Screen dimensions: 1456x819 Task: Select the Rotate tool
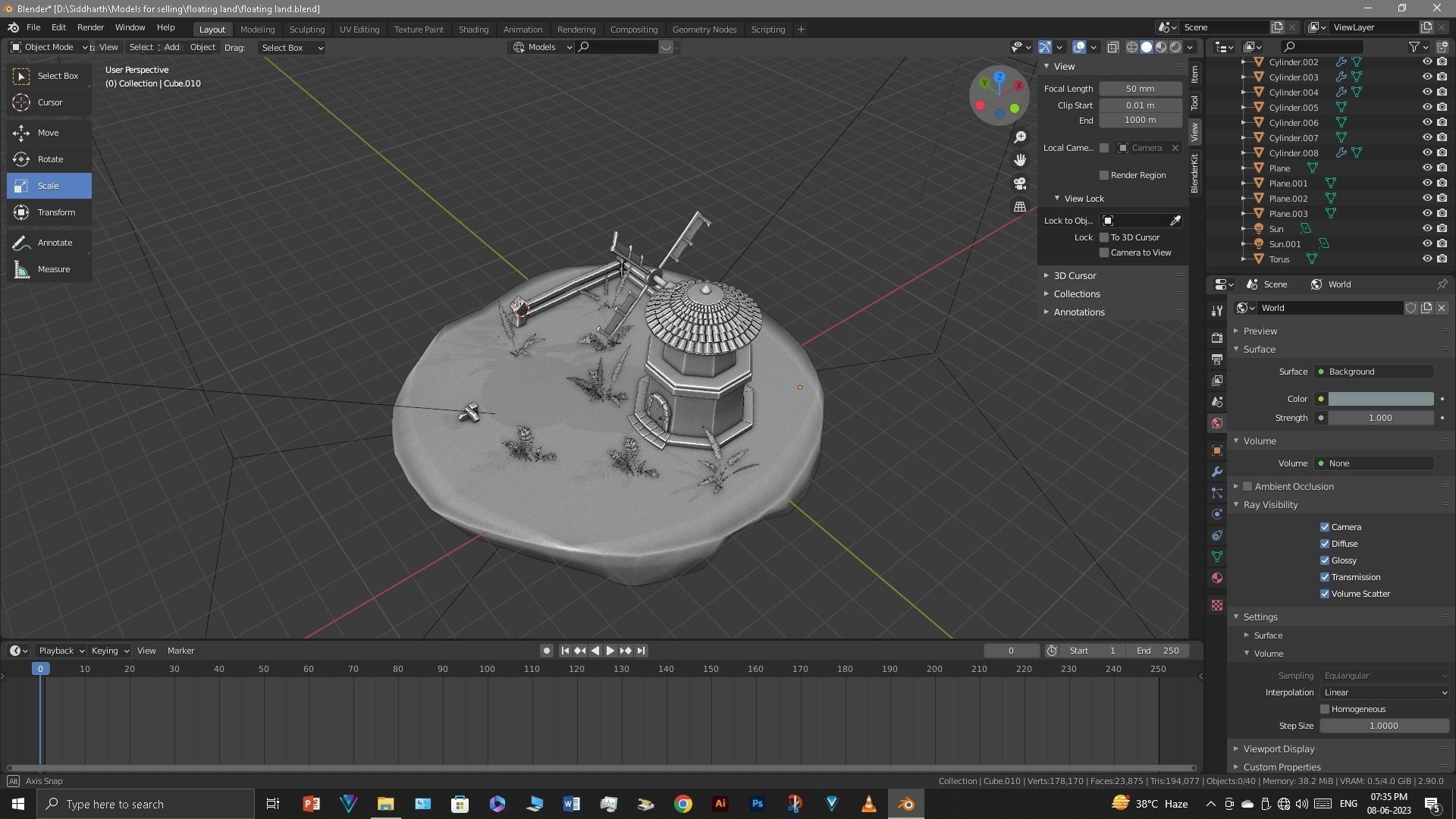(49, 159)
